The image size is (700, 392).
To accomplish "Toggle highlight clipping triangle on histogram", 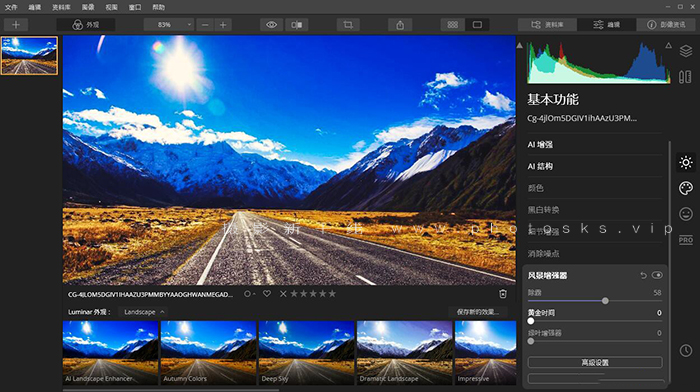I will click(668, 45).
